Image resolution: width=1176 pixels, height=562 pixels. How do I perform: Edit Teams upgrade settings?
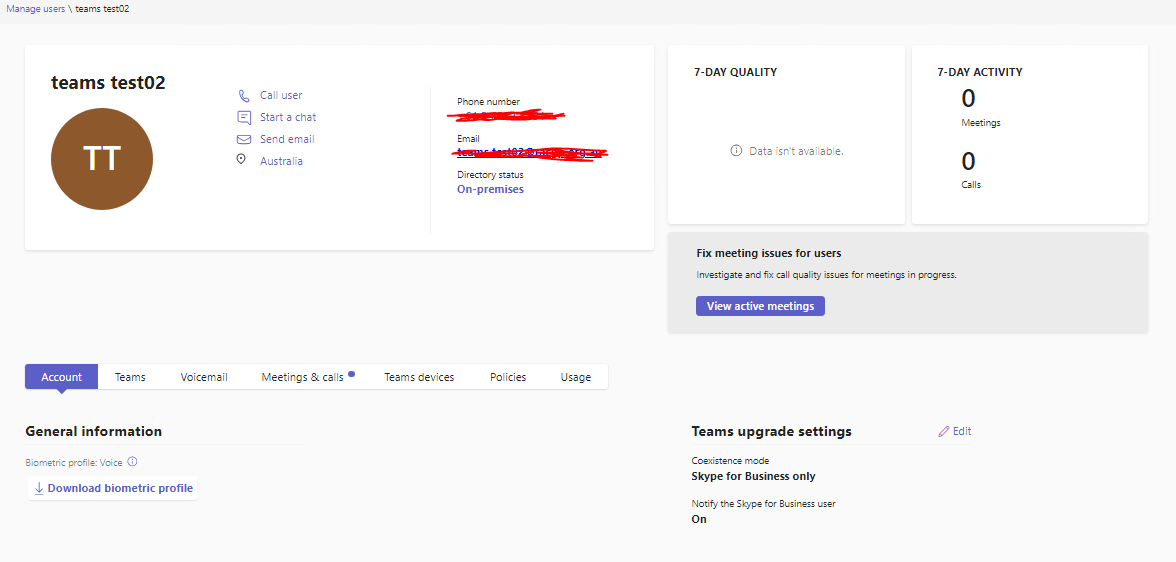(955, 431)
